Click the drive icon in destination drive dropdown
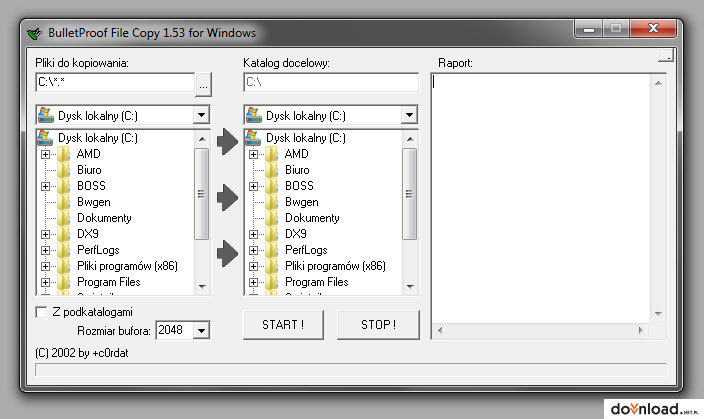The height and width of the screenshot is (419, 704). (254, 115)
